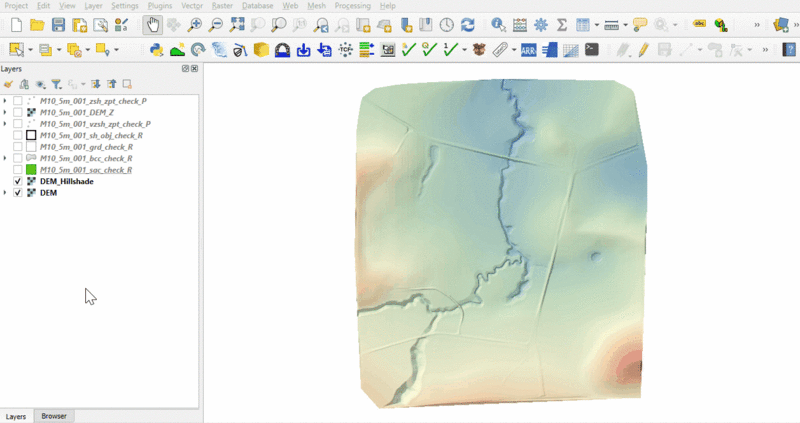Expand the M10_5m_001_zsh_zpt_check_P layer
The width and height of the screenshot is (800, 423).
(x=6, y=101)
